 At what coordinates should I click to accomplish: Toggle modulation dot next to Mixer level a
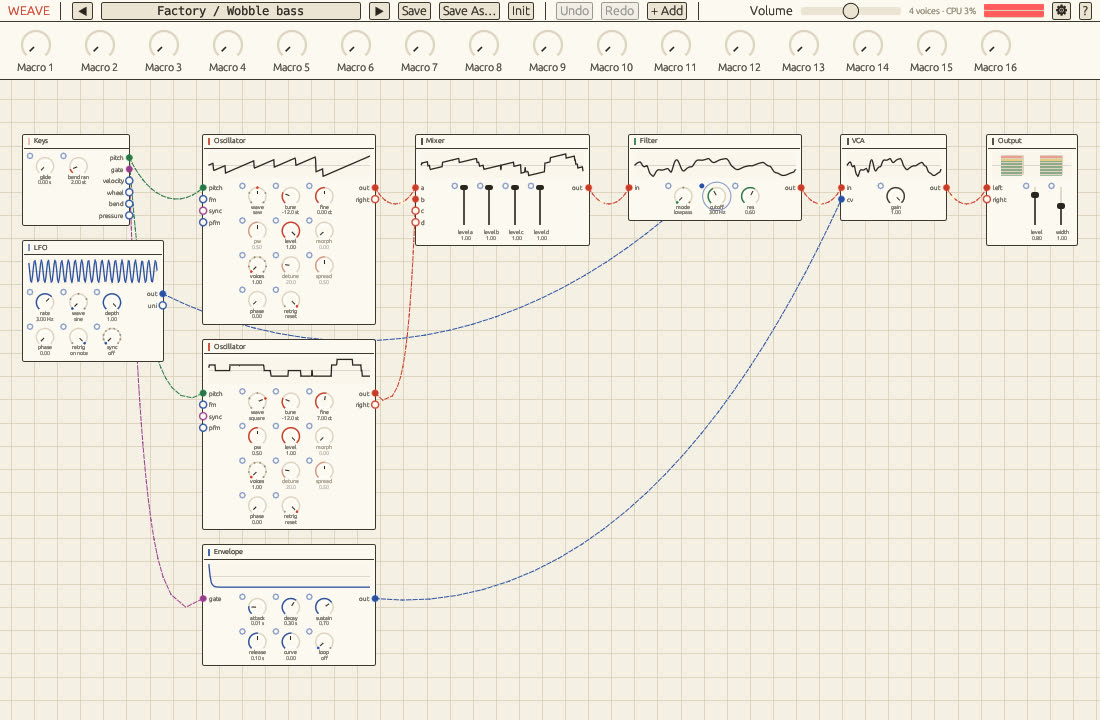click(x=455, y=186)
